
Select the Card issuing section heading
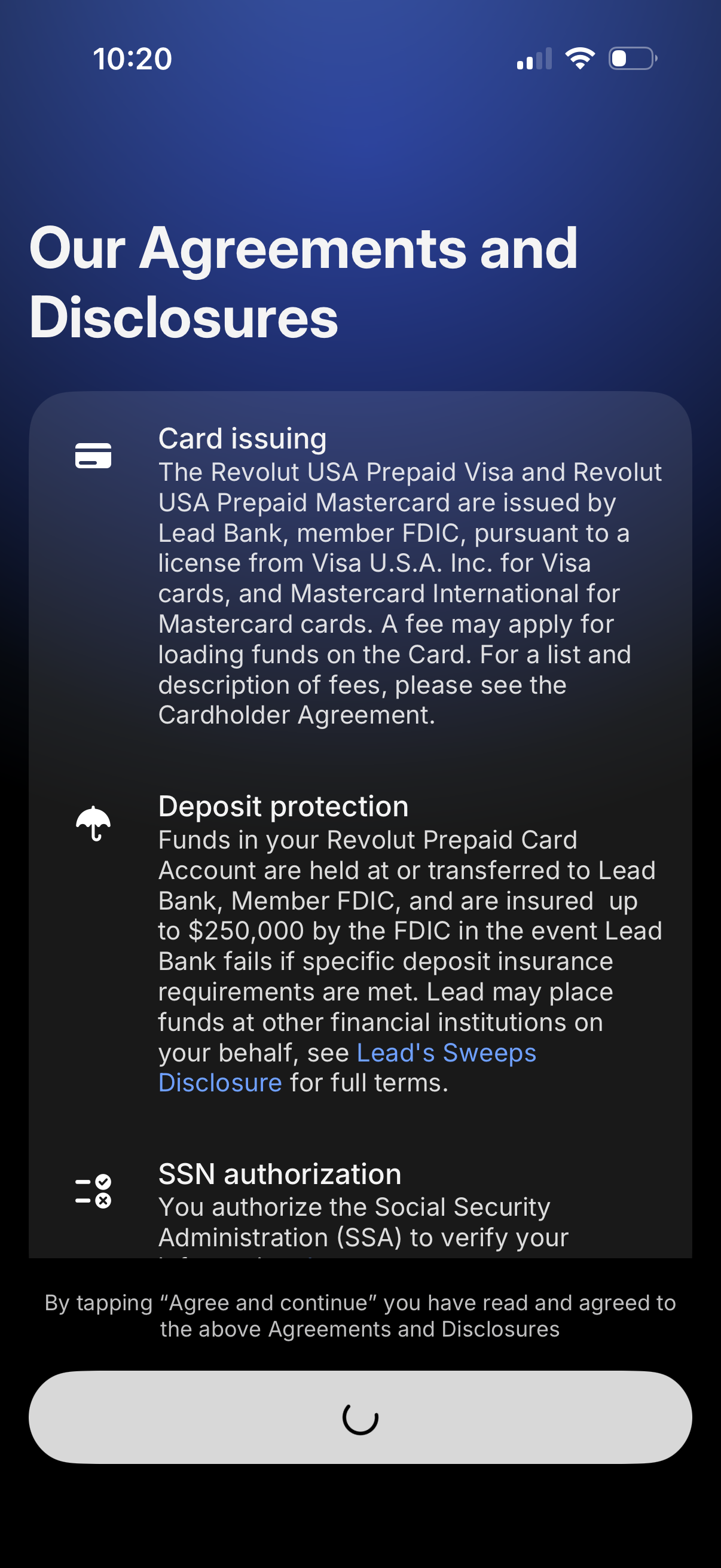tap(242, 438)
